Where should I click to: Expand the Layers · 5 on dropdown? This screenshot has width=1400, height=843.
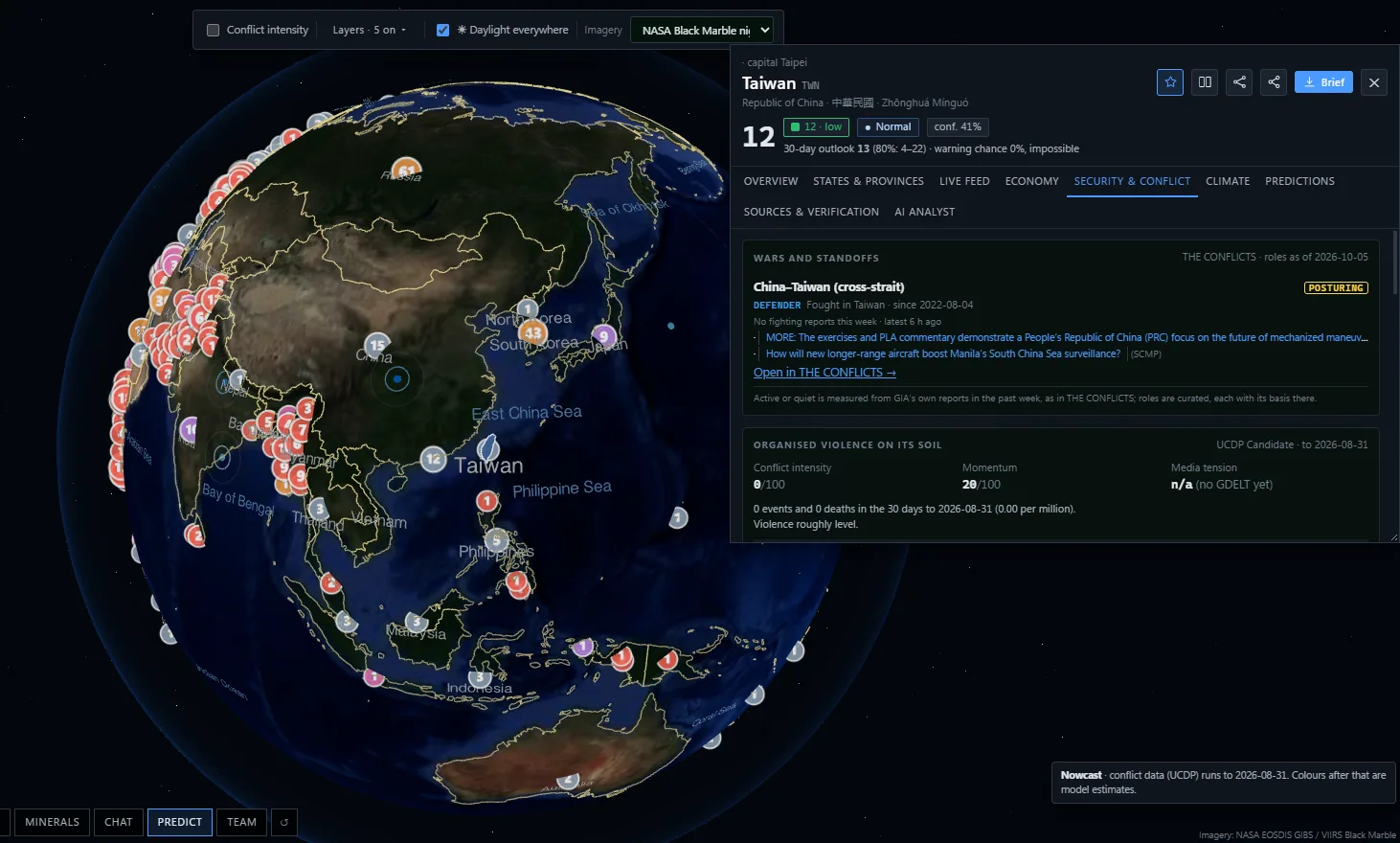[x=369, y=30]
